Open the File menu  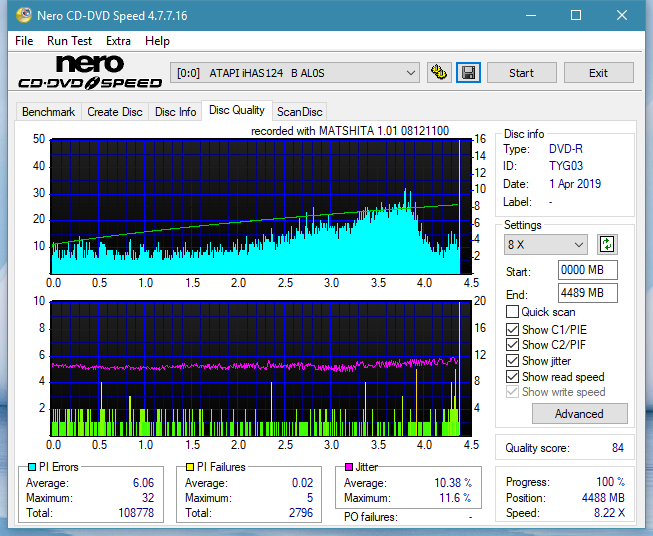pos(24,41)
